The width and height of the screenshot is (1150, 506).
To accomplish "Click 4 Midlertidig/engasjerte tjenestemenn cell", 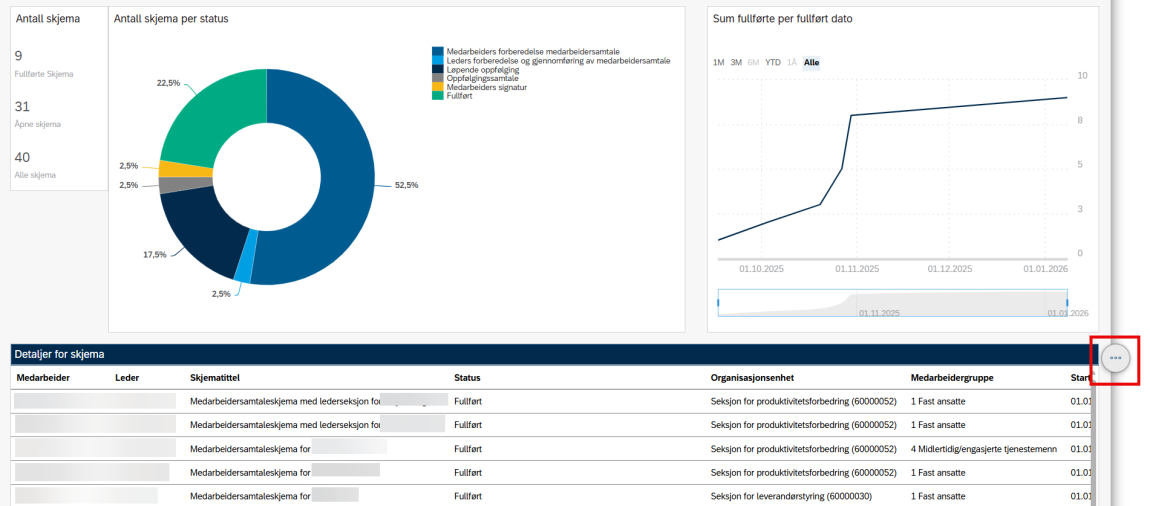I will click(x=984, y=449).
